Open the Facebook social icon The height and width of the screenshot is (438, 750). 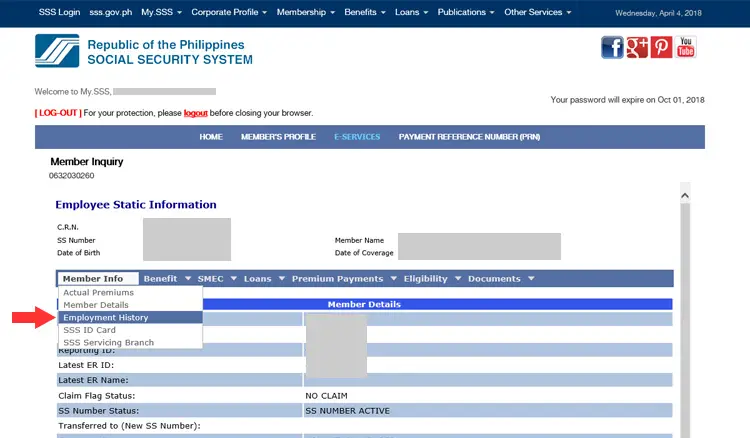click(x=612, y=47)
